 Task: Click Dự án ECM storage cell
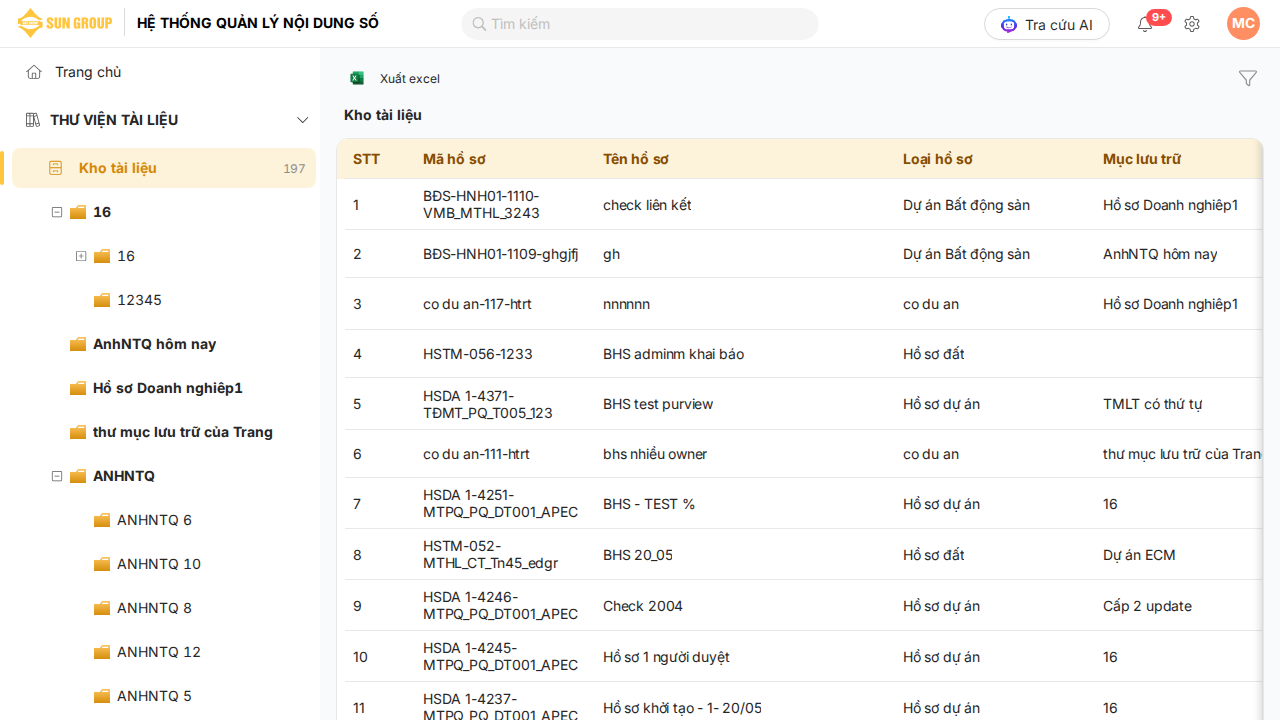tap(1139, 555)
